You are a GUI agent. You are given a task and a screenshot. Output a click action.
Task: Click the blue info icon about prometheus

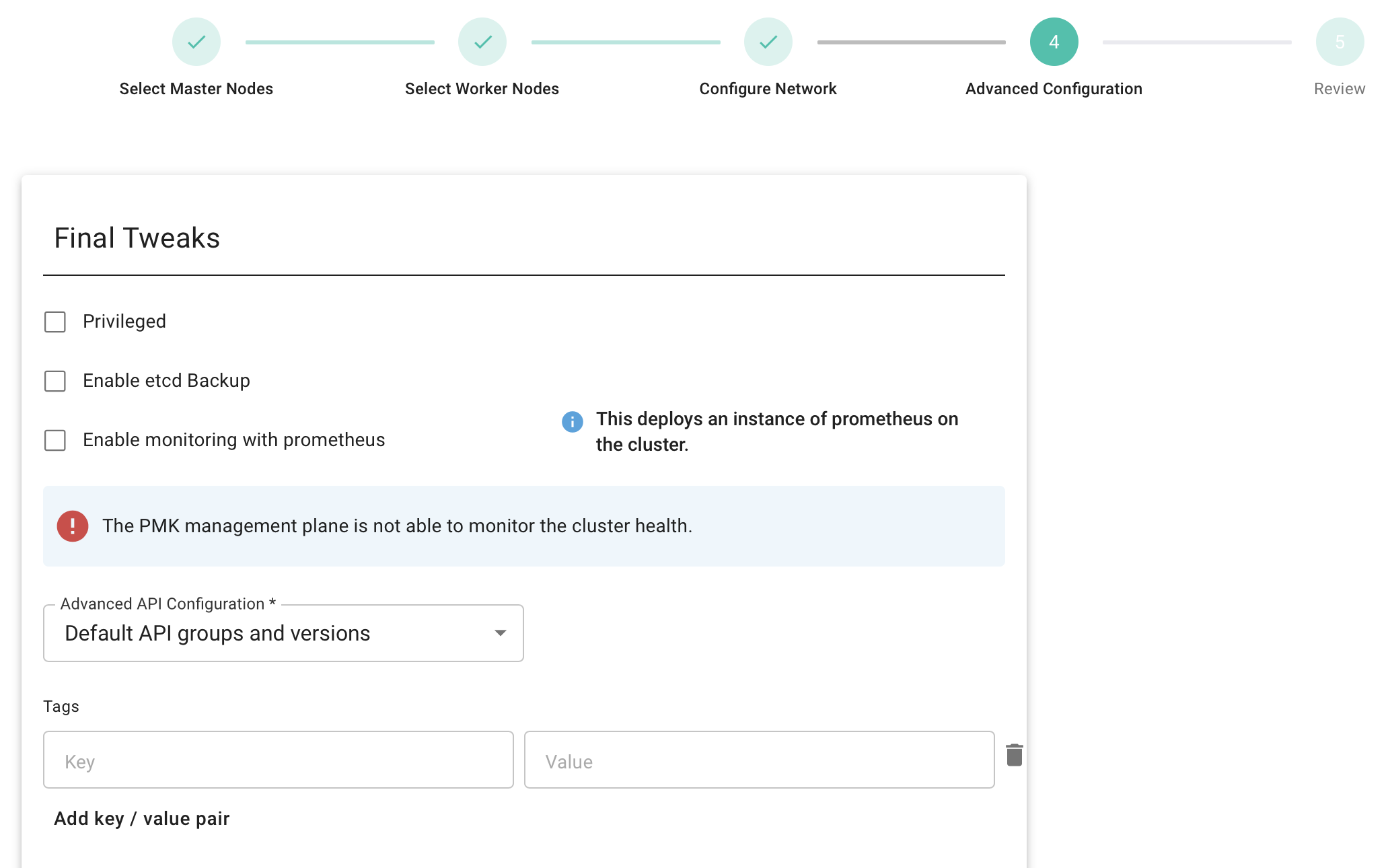pyautogui.click(x=572, y=422)
